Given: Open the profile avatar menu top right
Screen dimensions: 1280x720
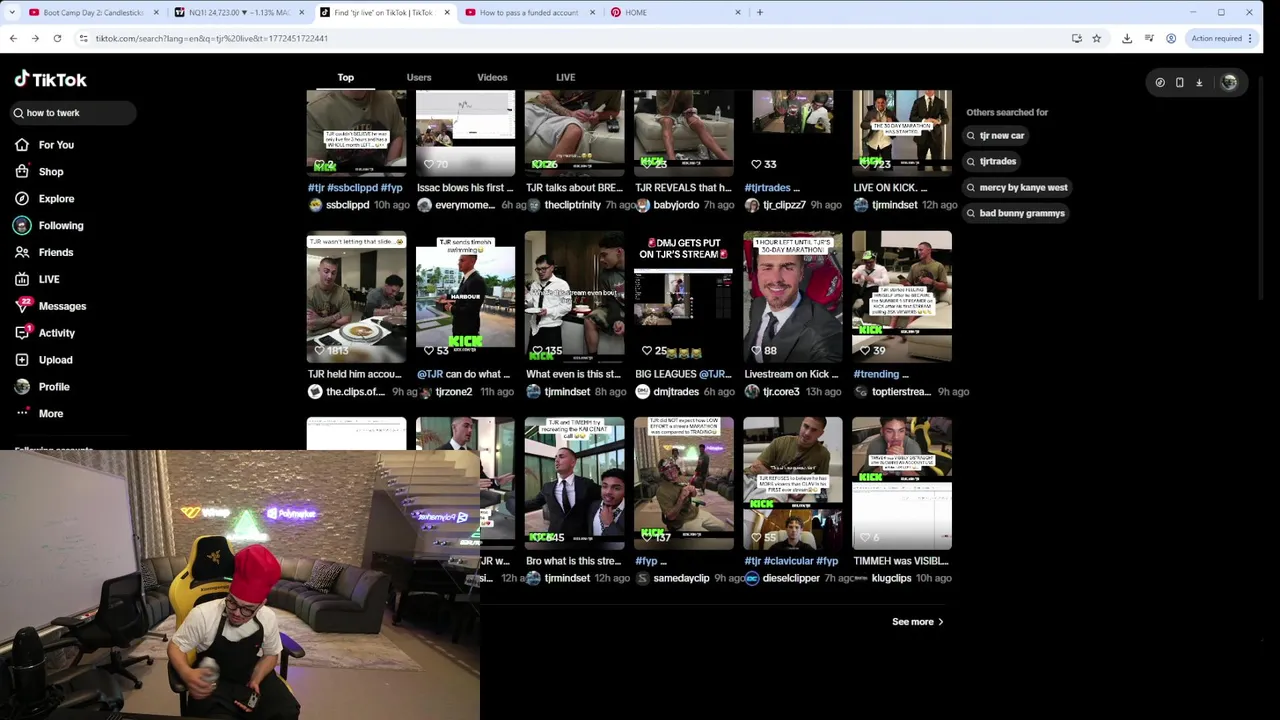Looking at the screenshot, I should pyautogui.click(x=1229, y=83).
